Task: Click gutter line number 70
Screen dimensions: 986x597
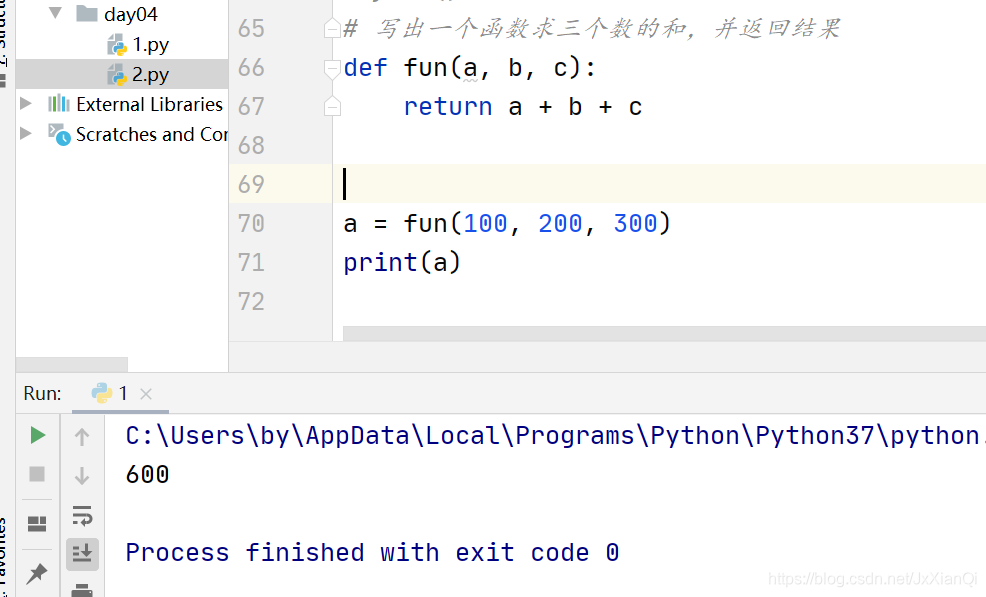Action: 252,223
